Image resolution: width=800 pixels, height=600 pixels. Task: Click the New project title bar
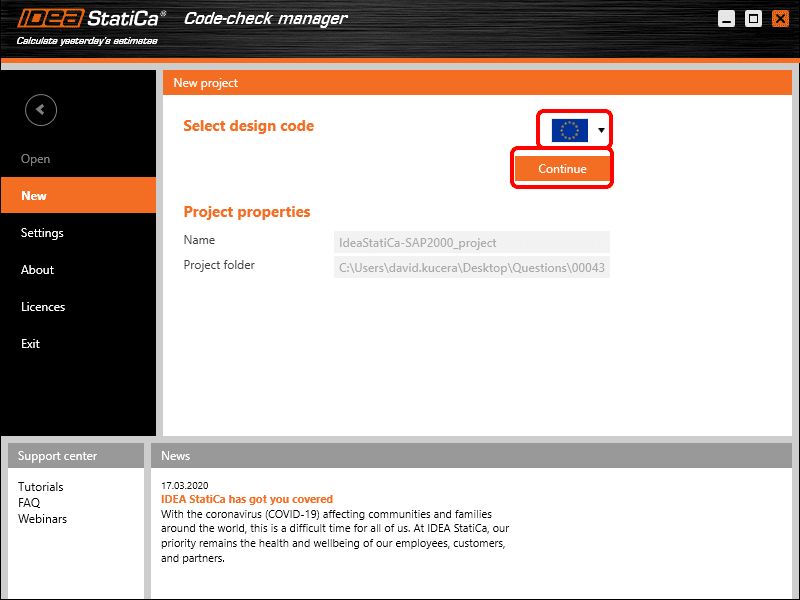477,83
